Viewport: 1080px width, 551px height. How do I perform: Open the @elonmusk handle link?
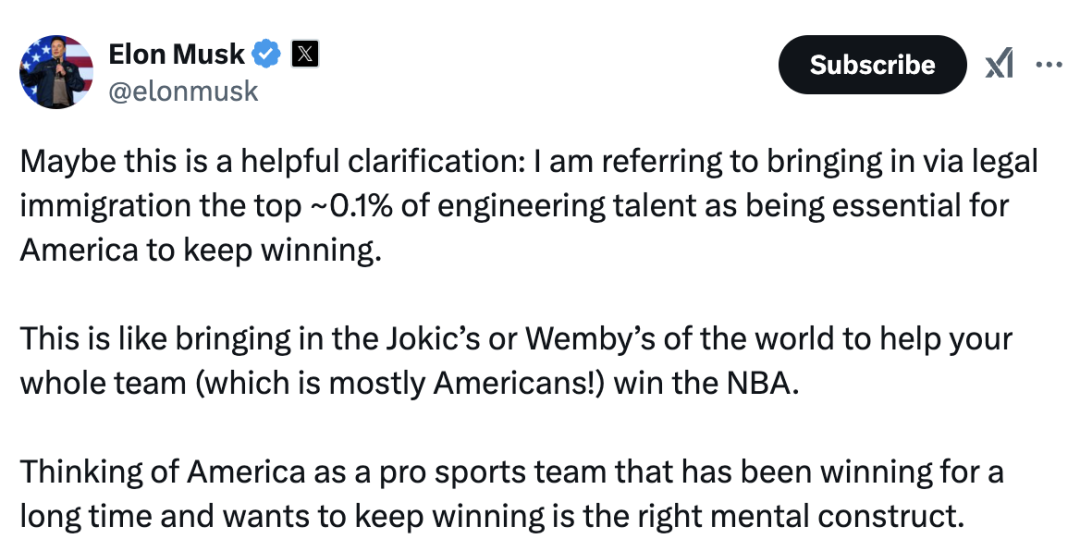[x=183, y=91]
